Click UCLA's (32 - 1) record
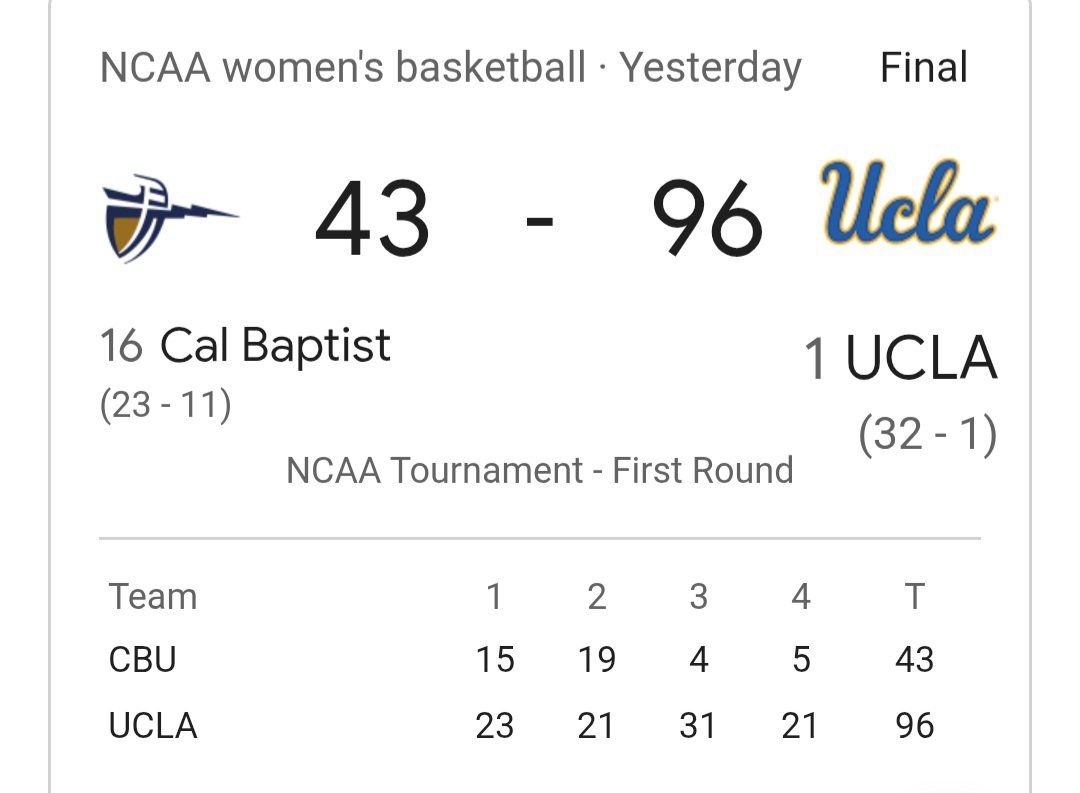The width and height of the screenshot is (1080, 793). coord(927,434)
